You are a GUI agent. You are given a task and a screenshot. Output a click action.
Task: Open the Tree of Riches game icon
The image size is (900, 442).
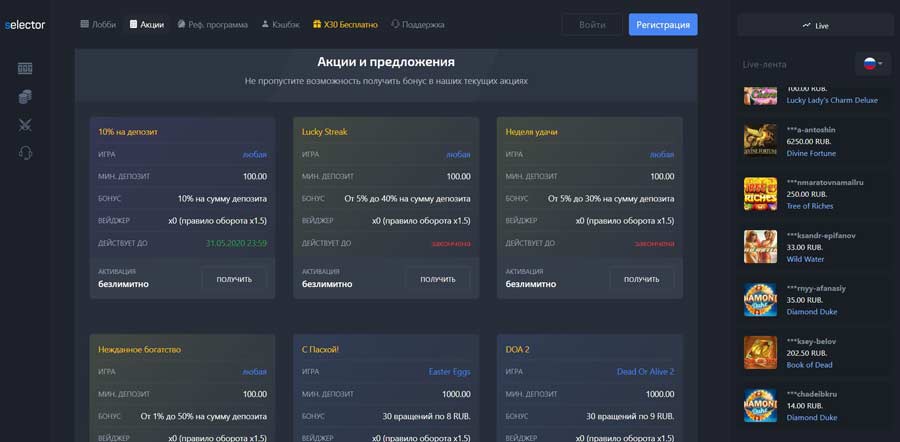click(760, 194)
